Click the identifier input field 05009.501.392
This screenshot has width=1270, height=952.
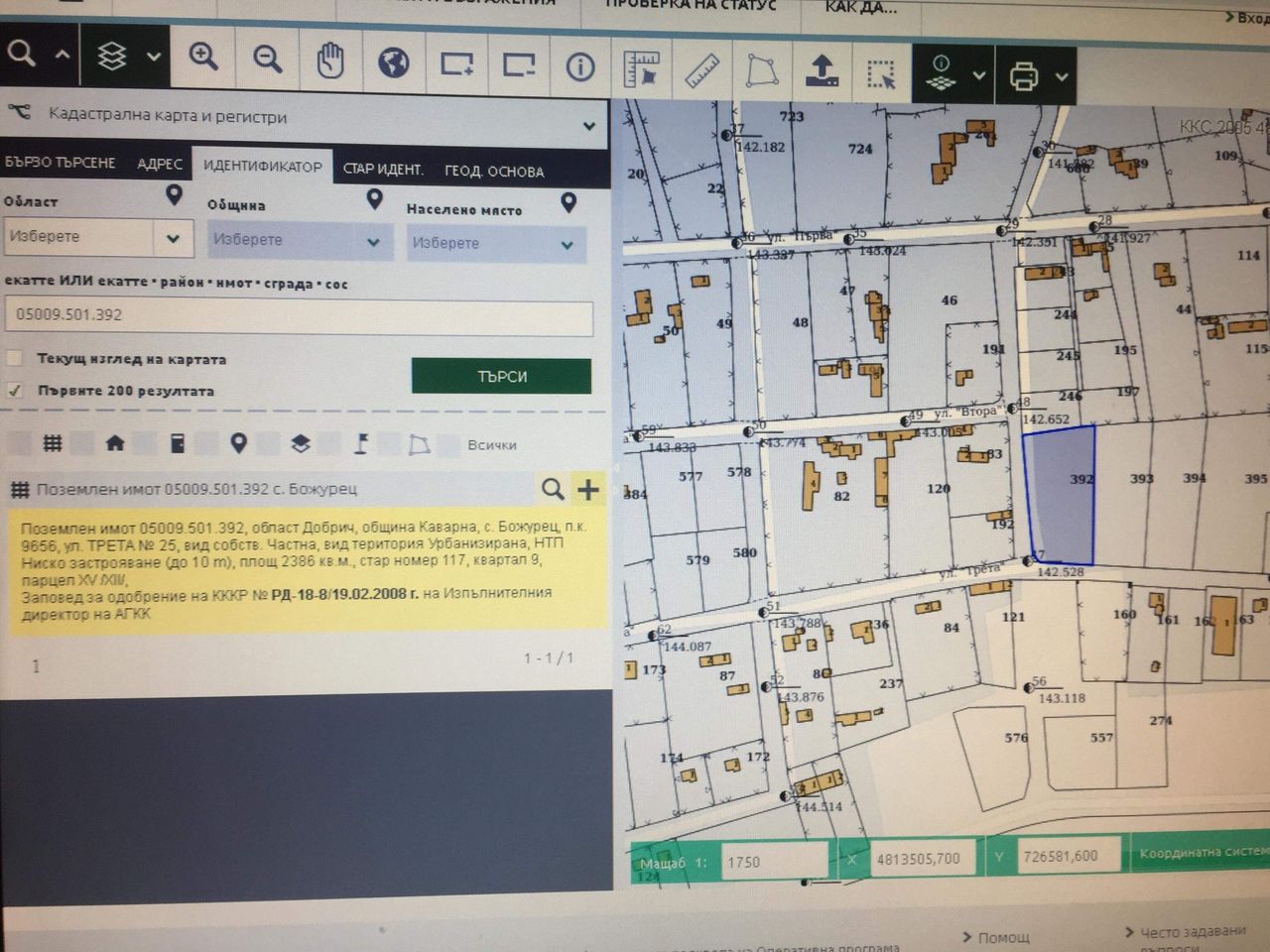pos(299,315)
